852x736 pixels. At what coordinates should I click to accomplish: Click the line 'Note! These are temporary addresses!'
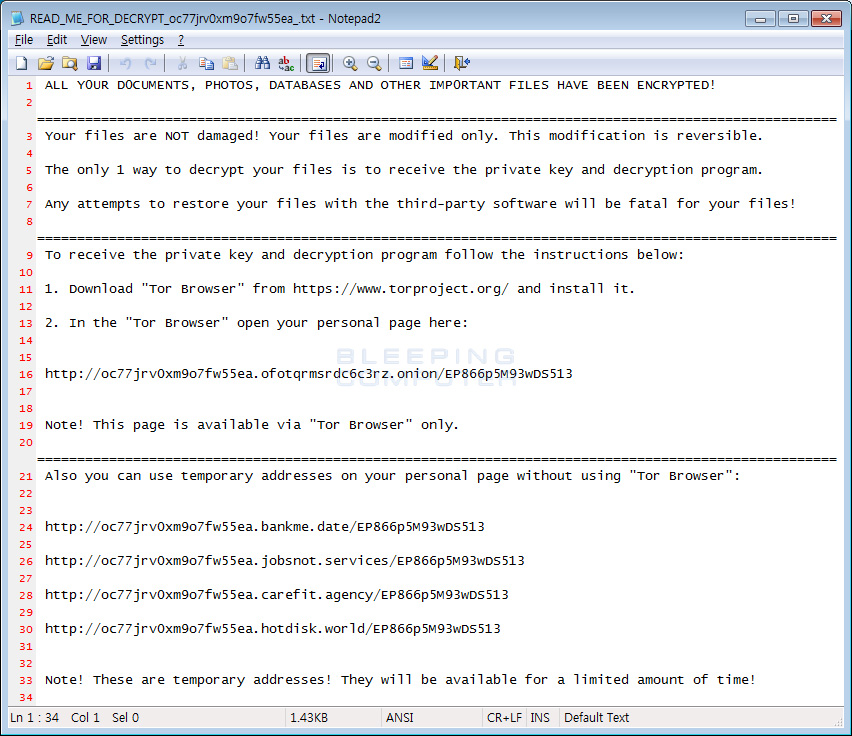[400, 680]
